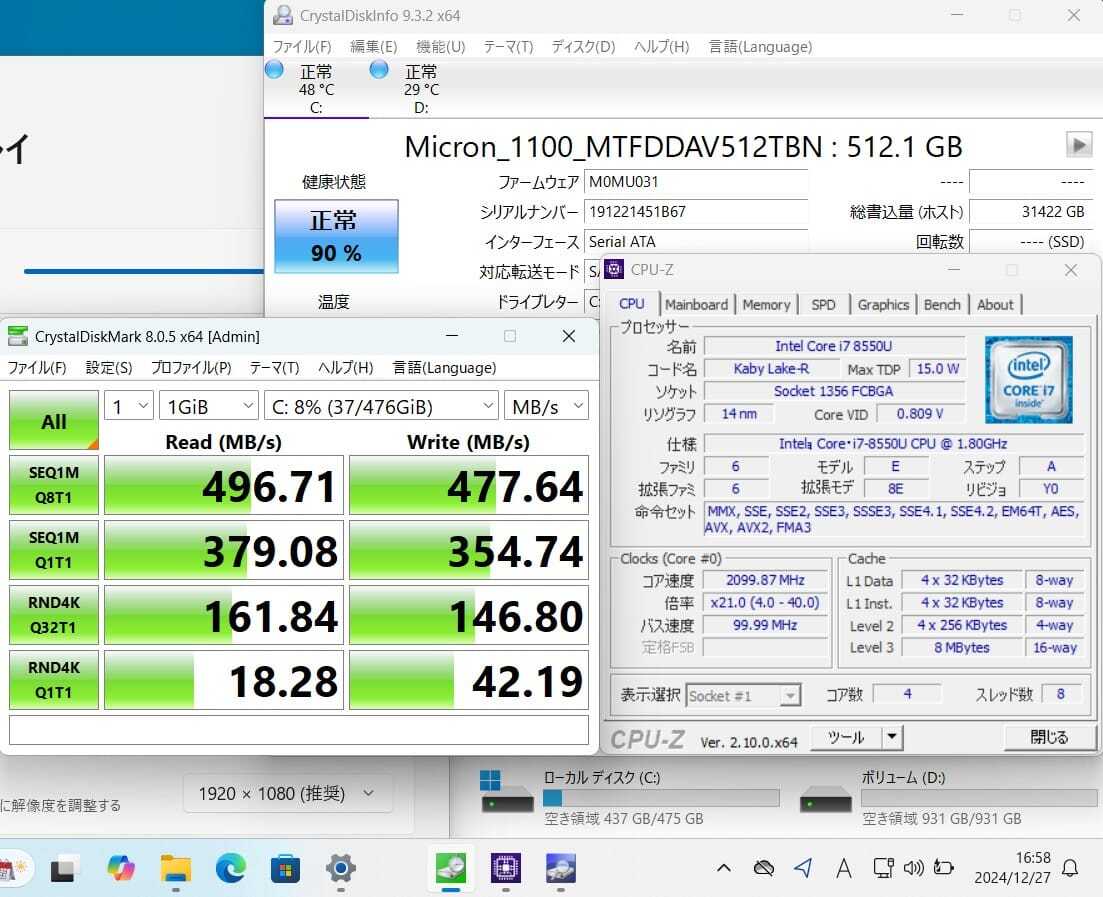1103x897 pixels.
Task: Click the Volume (D:) usage bar
Action: pos(979,797)
